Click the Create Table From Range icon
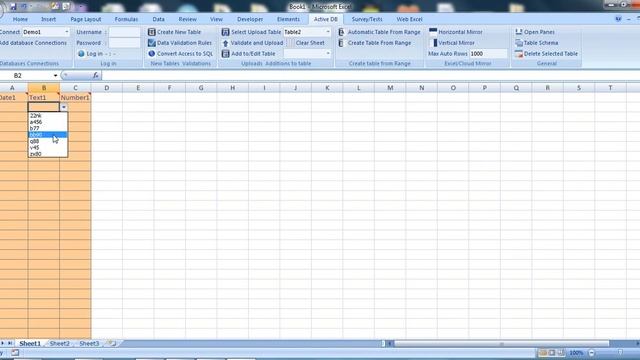Viewport: 640px width, 360px height. click(341, 43)
